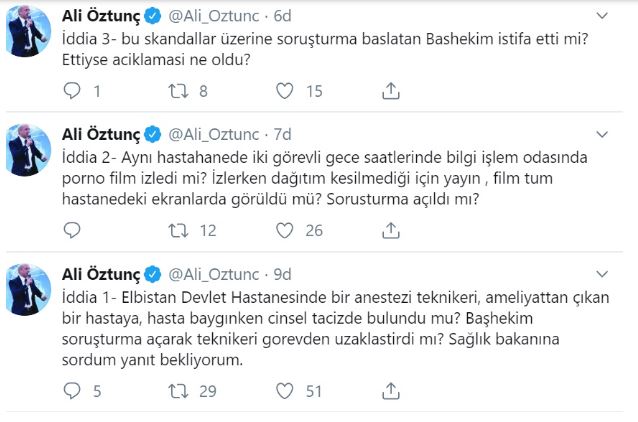
Task: Reply to the İddia 1 tweet
Action: click(71, 391)
